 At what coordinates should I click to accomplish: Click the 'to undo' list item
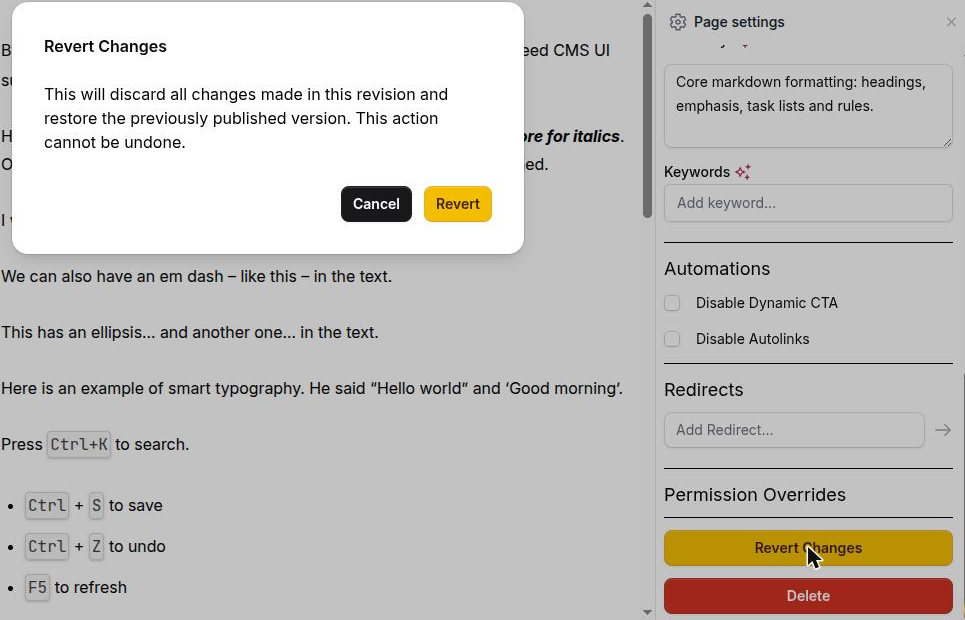coord(95,547)
